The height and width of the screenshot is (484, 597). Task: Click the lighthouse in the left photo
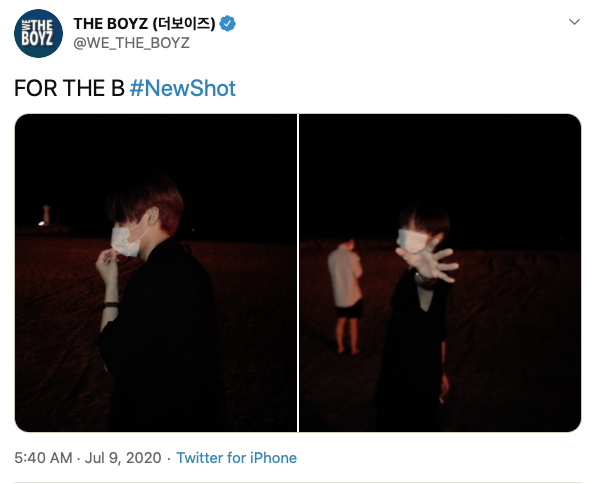pyautogui.click(x=46, y=216)
